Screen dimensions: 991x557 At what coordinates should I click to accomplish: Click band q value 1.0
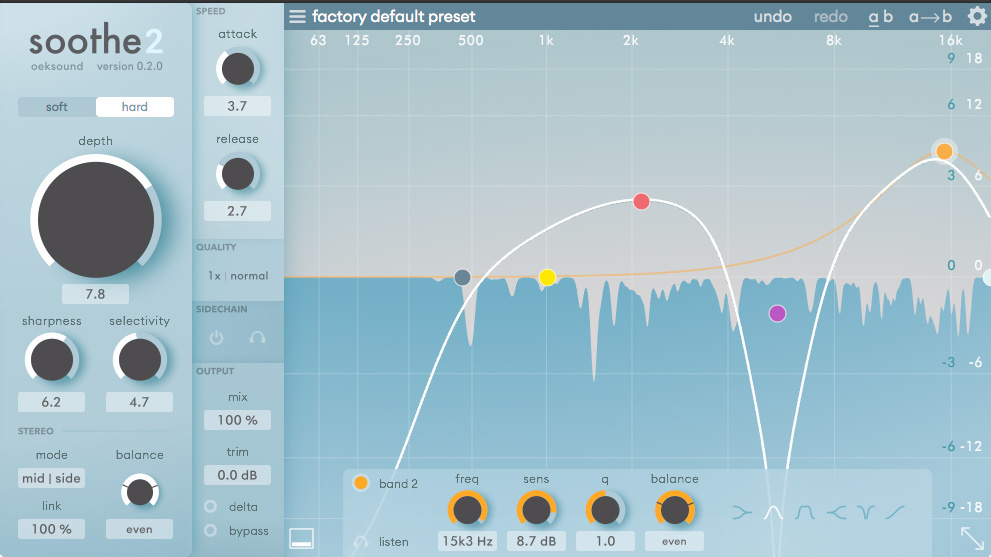coord(605,541)
